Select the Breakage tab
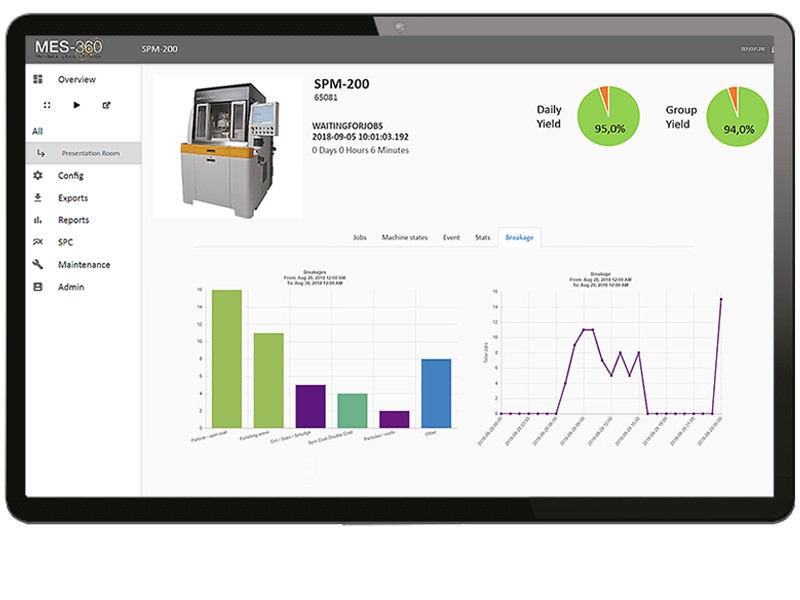This screenshot has width=800, height=600. click(519, 238)
